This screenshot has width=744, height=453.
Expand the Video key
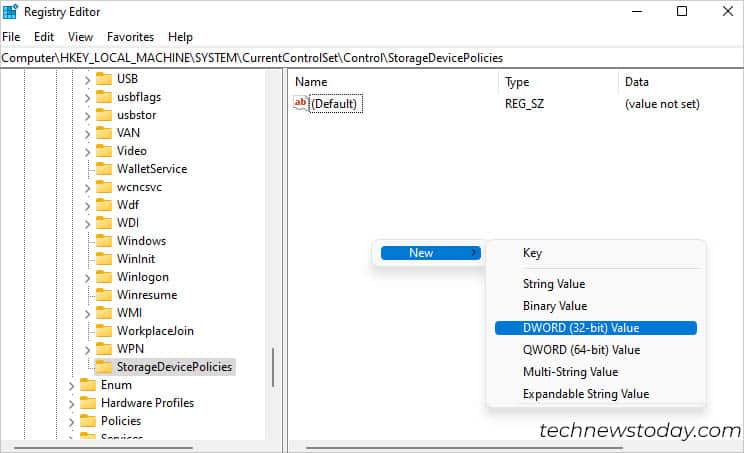(87, 152)
